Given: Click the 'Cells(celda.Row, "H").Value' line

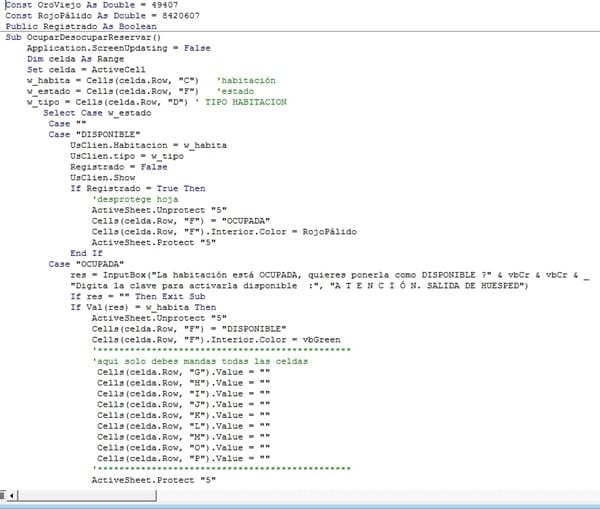Looking at the screenshot, I should [x=183, y=383].
